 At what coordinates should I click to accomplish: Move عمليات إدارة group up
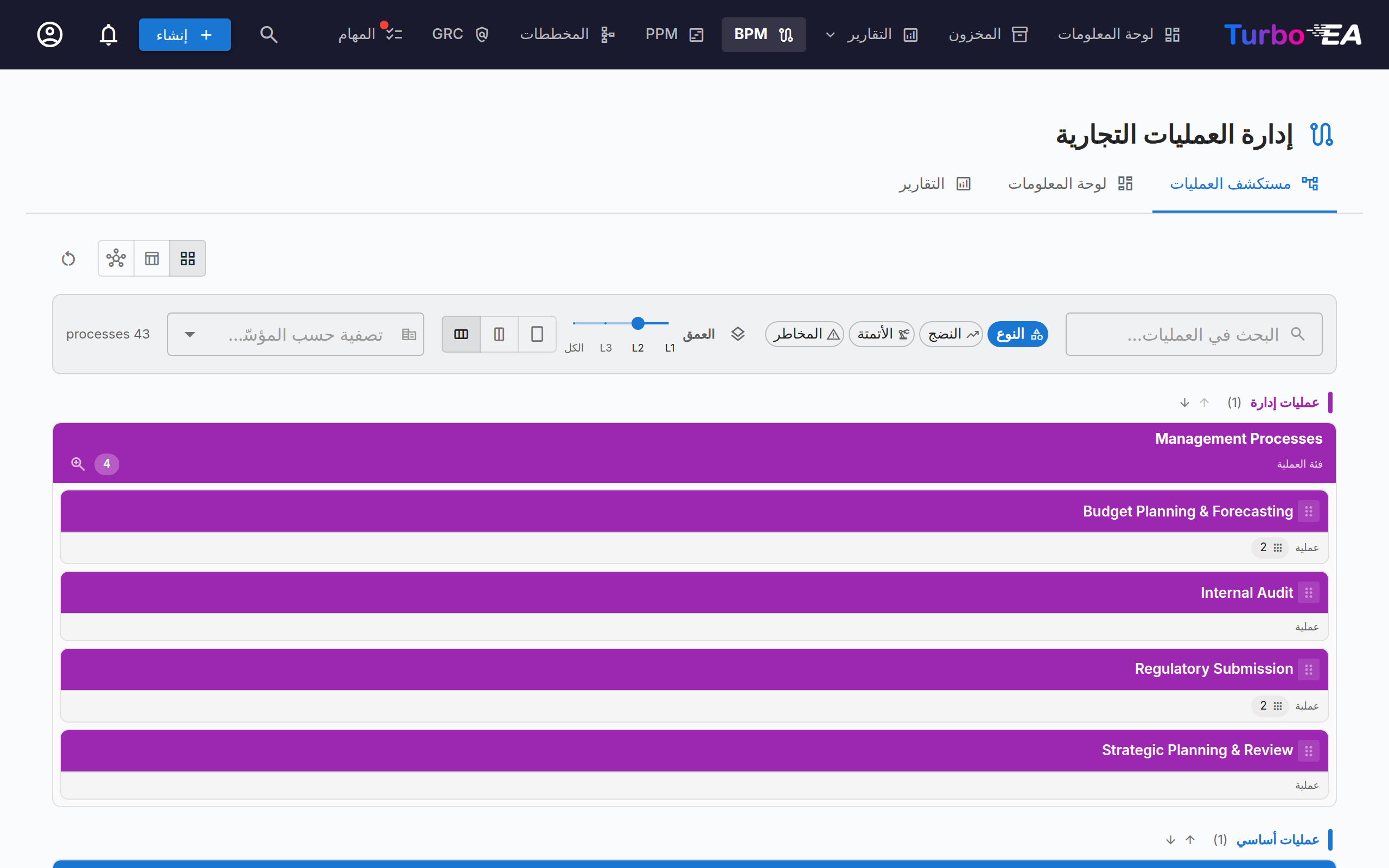click(x=1204, y=403)
